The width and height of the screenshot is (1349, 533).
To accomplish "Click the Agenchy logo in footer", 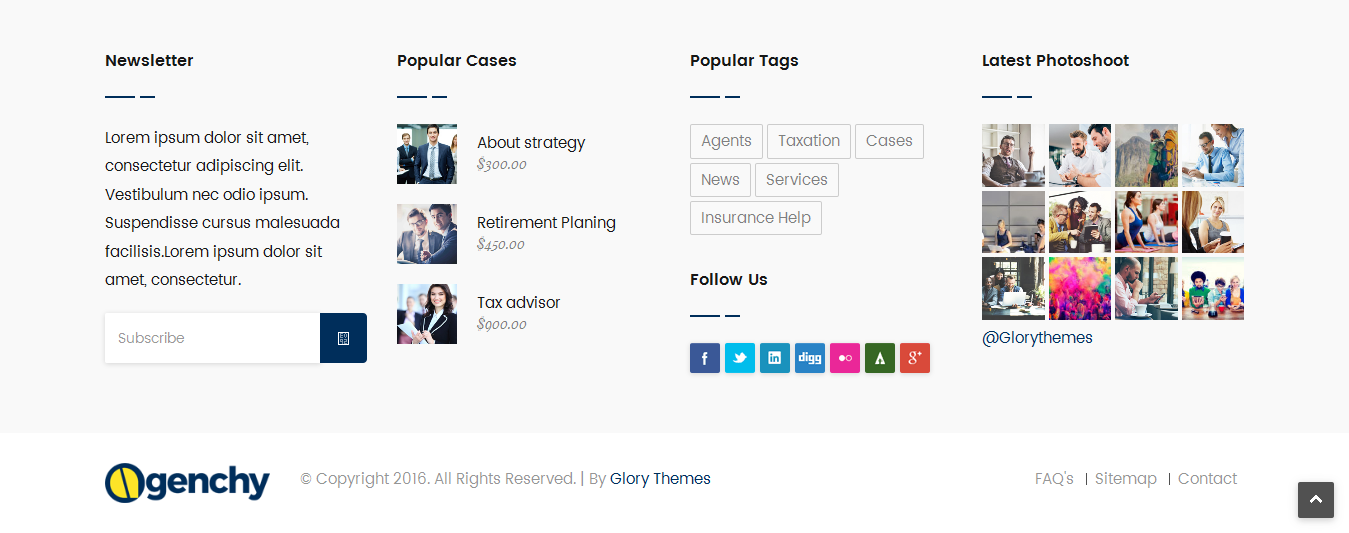I will pyautogui.click(x=187, y=482).
